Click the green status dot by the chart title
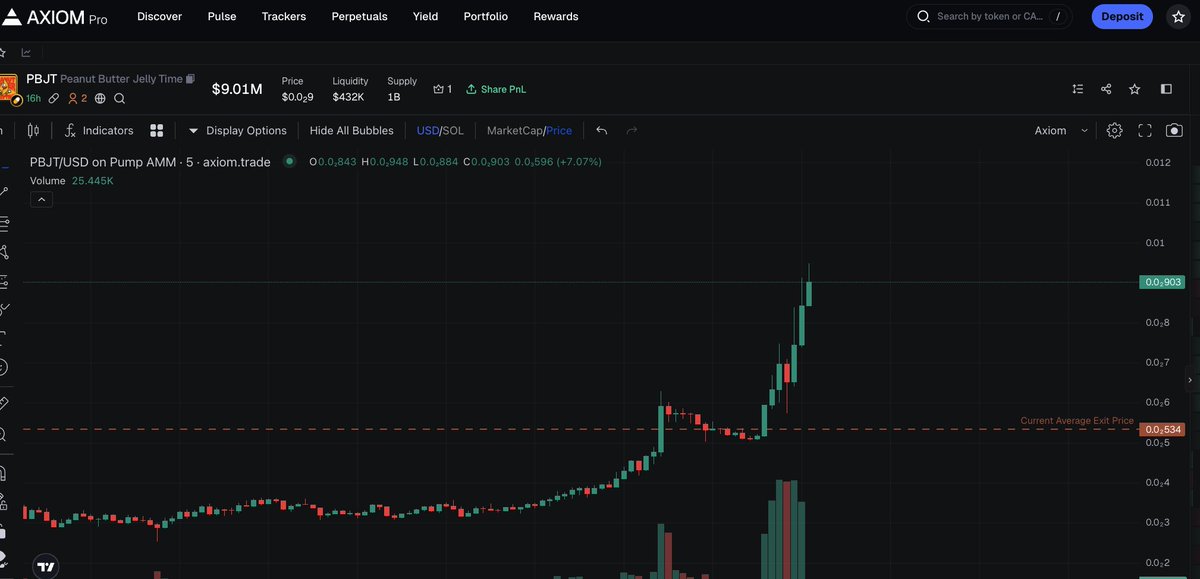The width and height of the screenshot is (1200, 579). [x=290, y=161]
